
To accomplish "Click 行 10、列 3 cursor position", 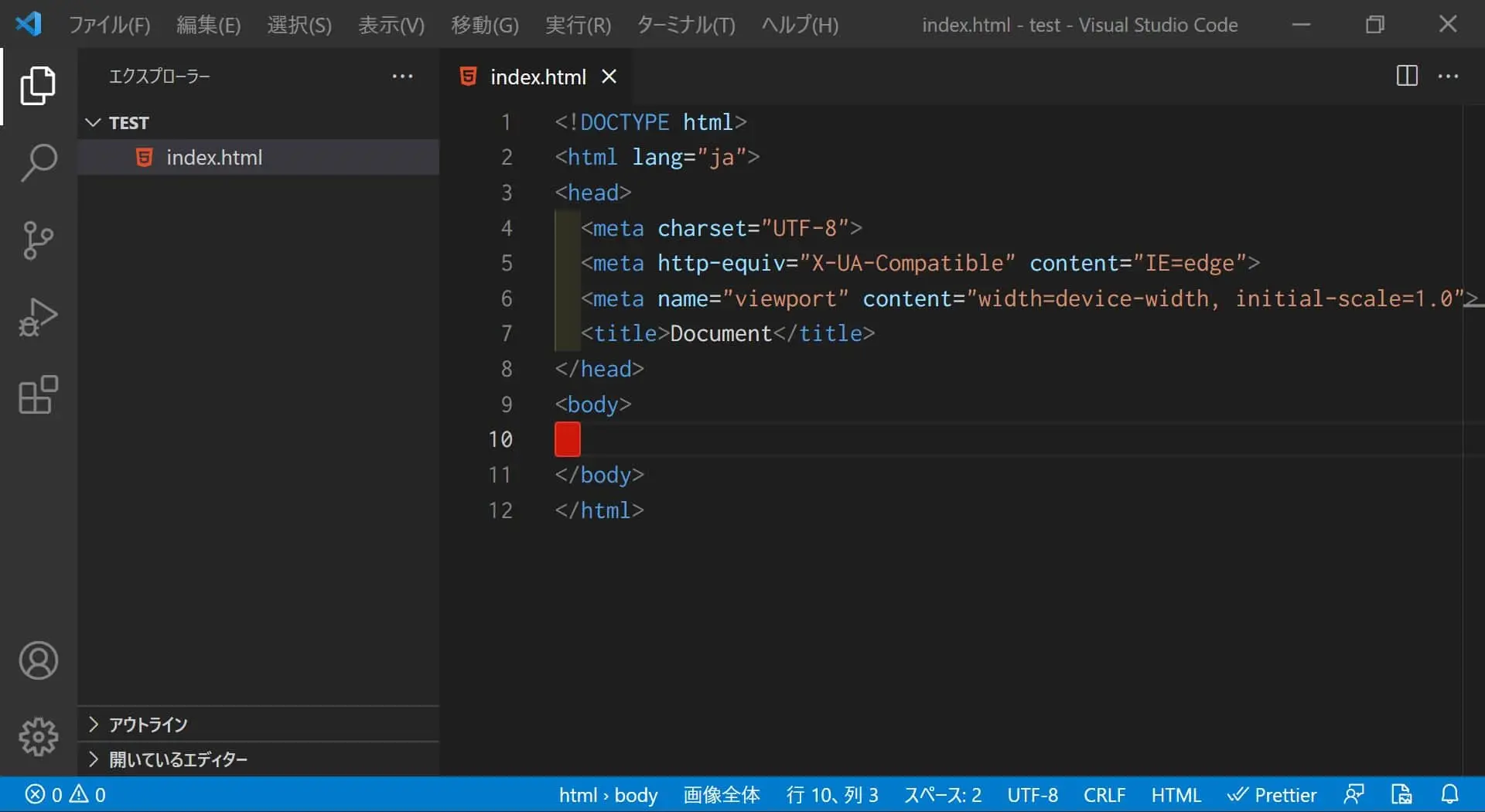I will [x=832, y=794].
